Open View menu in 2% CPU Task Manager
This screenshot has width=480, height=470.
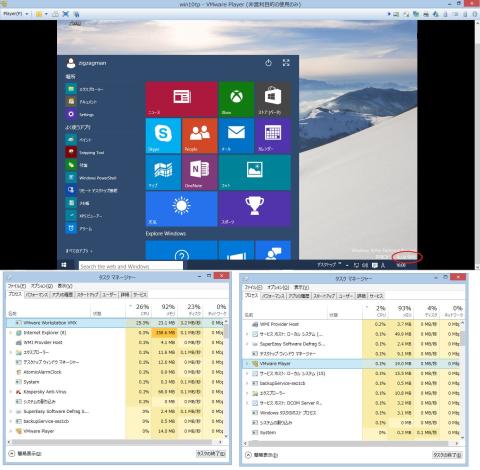[x=301, y=287]
